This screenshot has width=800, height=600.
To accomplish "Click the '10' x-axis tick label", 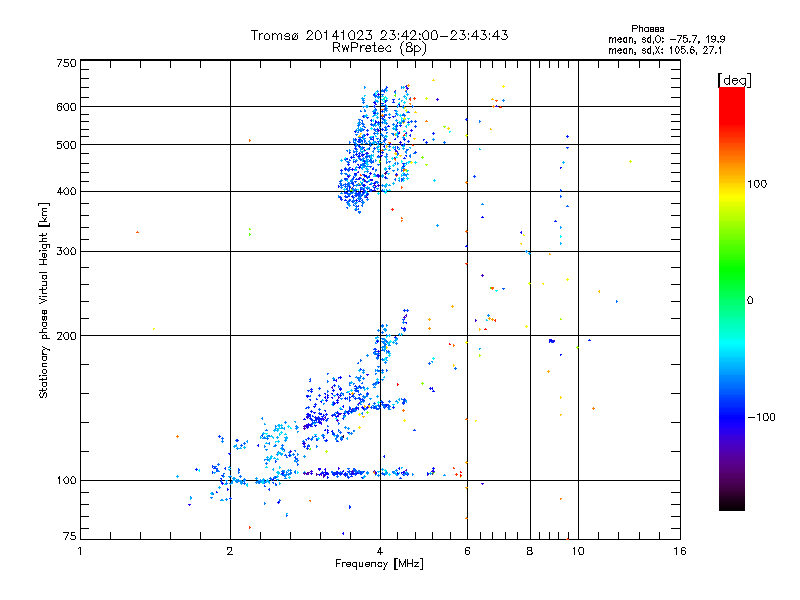I will [578, 551].
